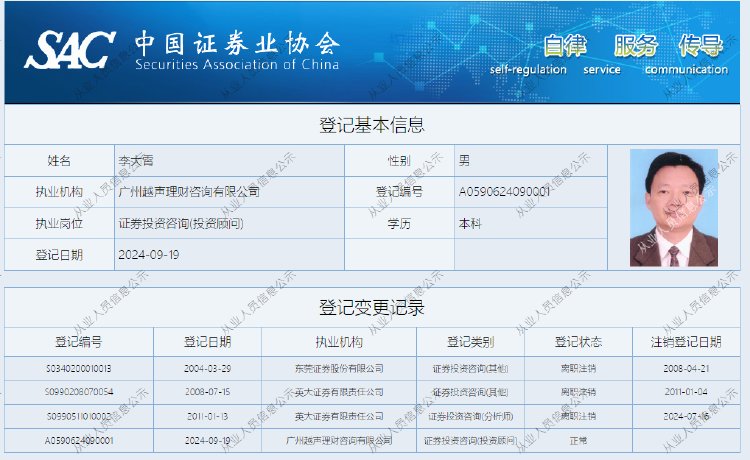Click the 执业机构 label in basic info
The width and height of the screenshot is (750, 460).
click(59, 192)
